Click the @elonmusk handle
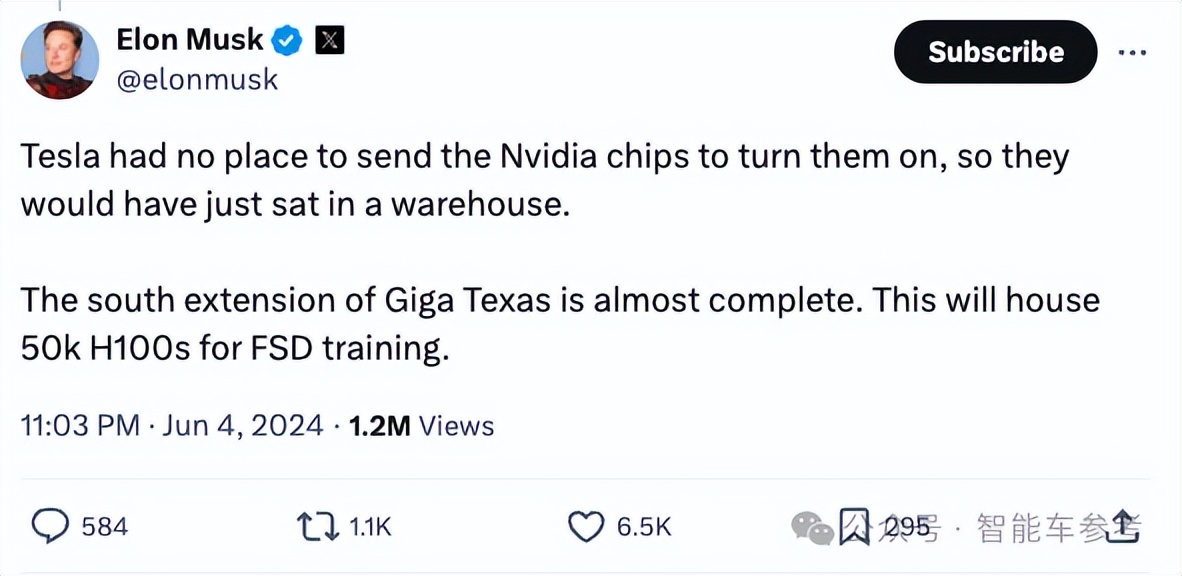This screenshot has width=1182, height=576. [x=197, y=80]
